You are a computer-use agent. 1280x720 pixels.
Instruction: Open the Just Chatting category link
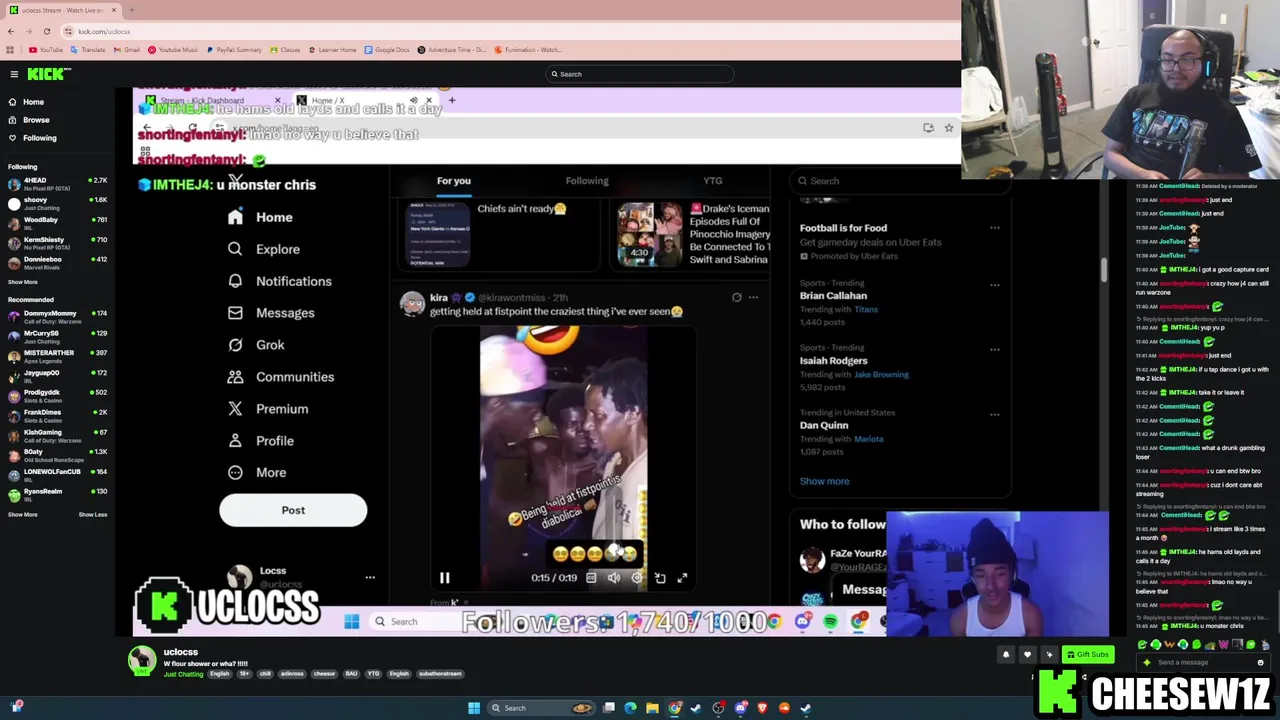click(x=183, y=674)
